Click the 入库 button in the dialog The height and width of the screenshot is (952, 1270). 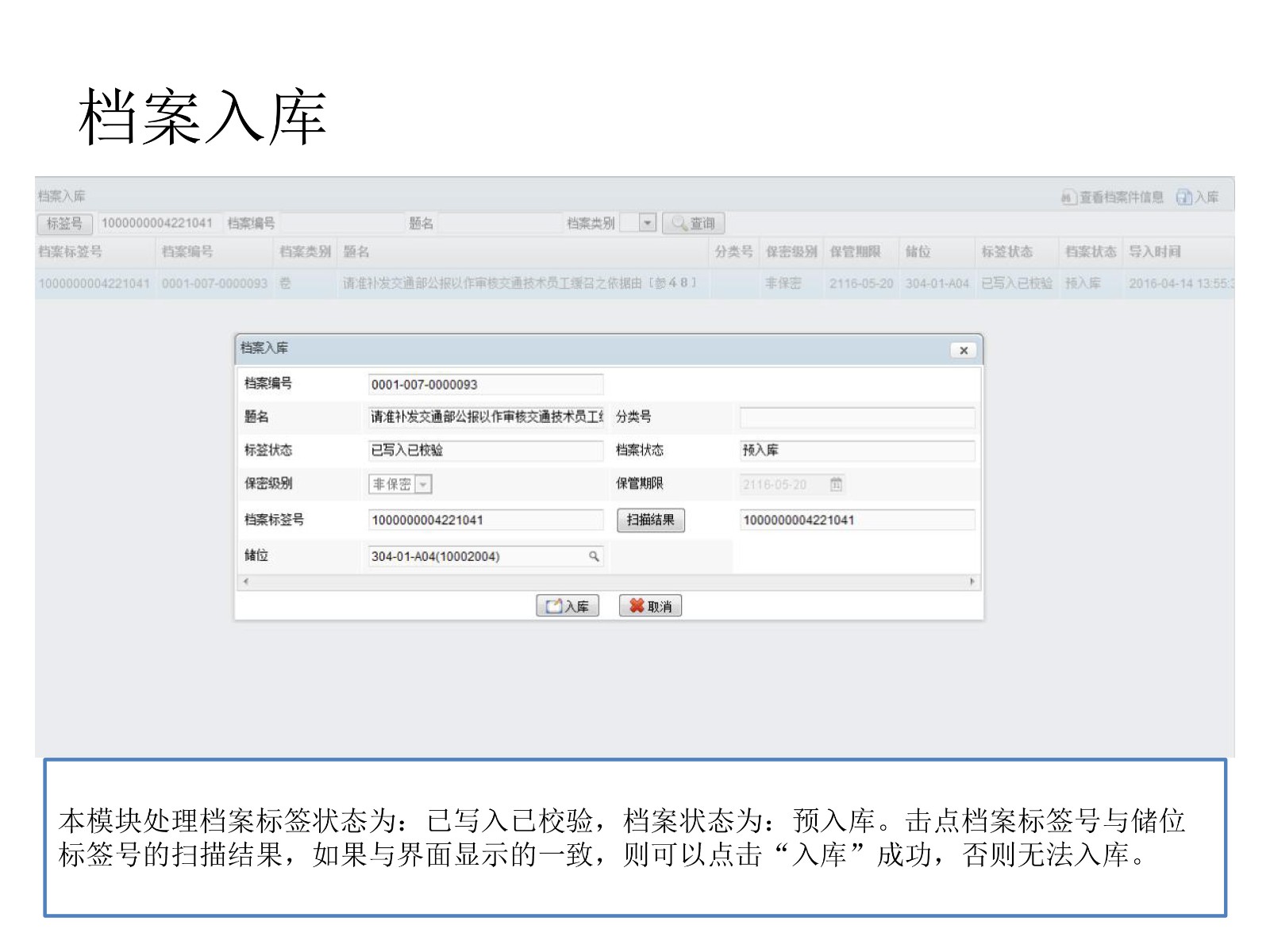(x=568, y=606)
